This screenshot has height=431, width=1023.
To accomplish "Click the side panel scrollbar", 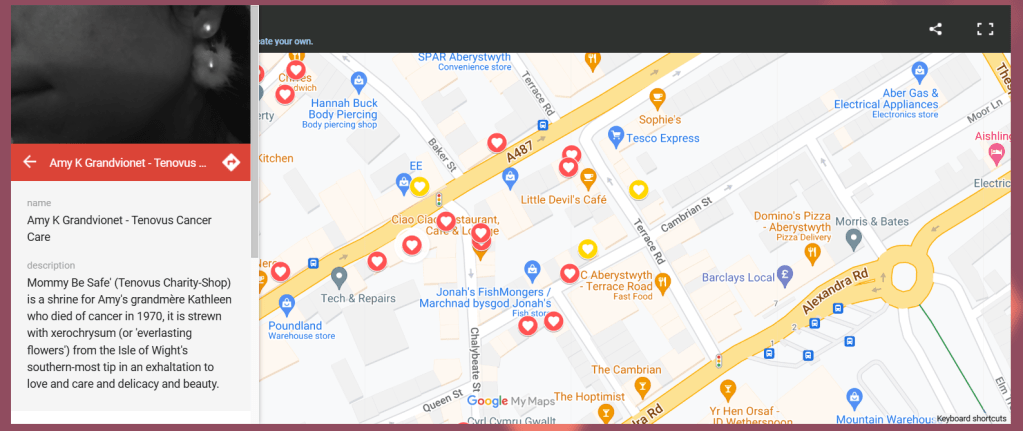I will pos(254,130).
